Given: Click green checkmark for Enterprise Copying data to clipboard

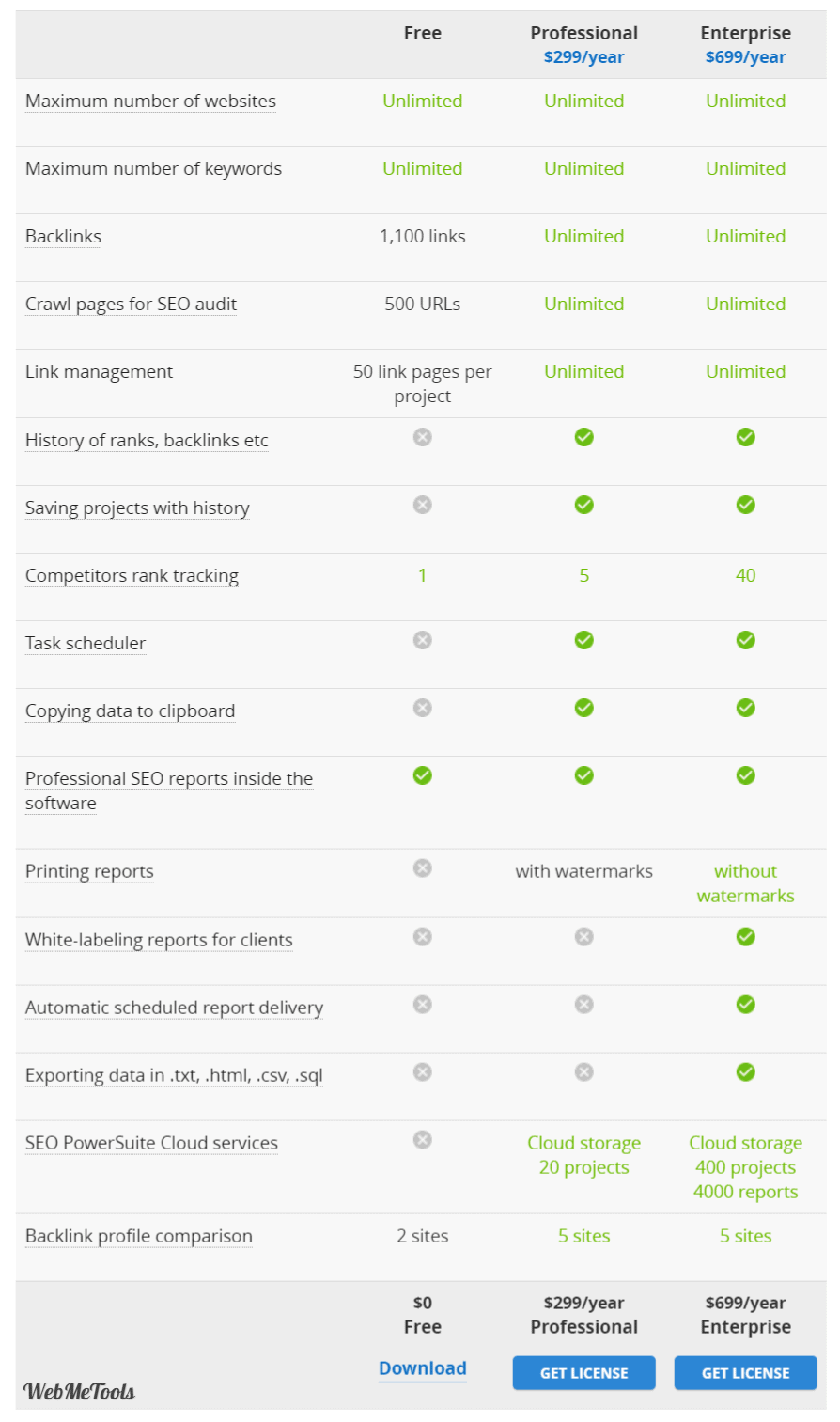Looking at the screenshot, I should [746, 708].
